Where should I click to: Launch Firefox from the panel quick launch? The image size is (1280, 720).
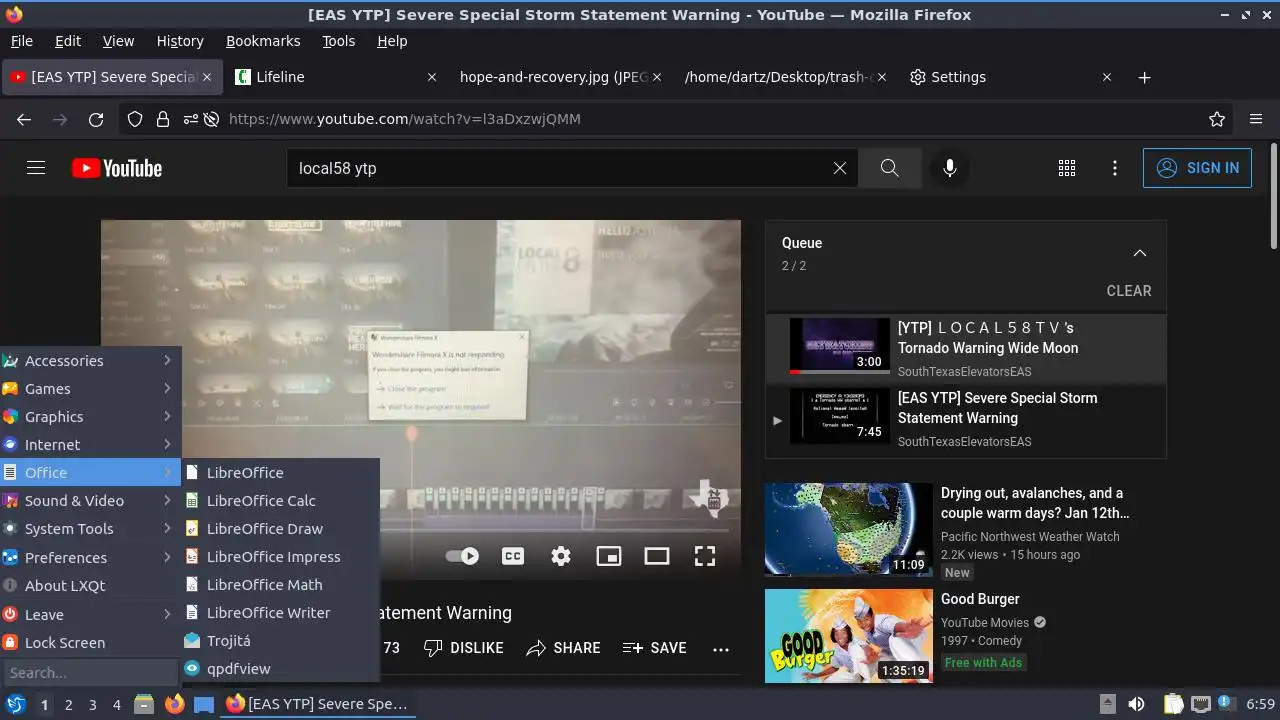[174, 704]
